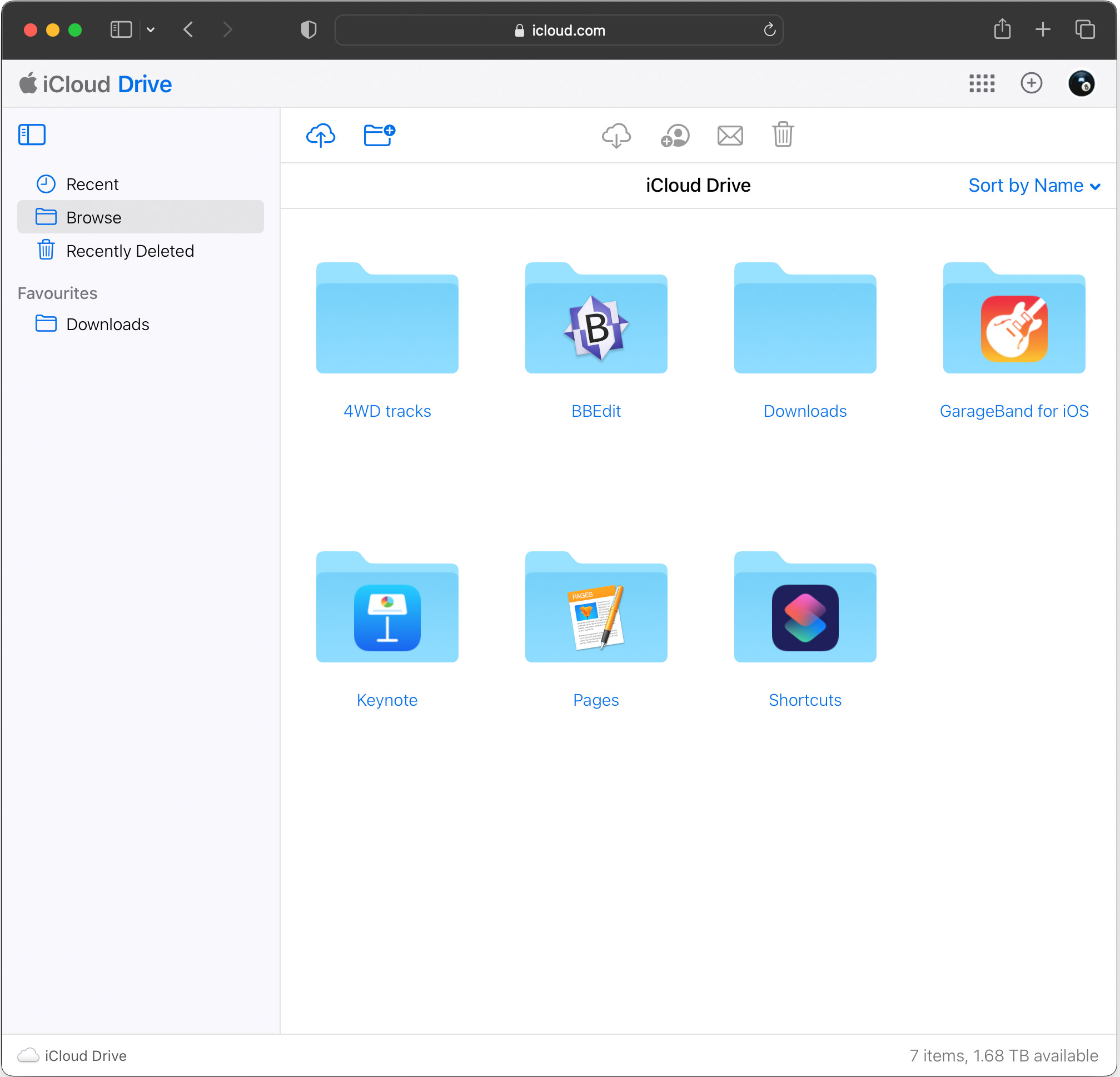Click the 4WD tracks folder name

coord(387,411)
